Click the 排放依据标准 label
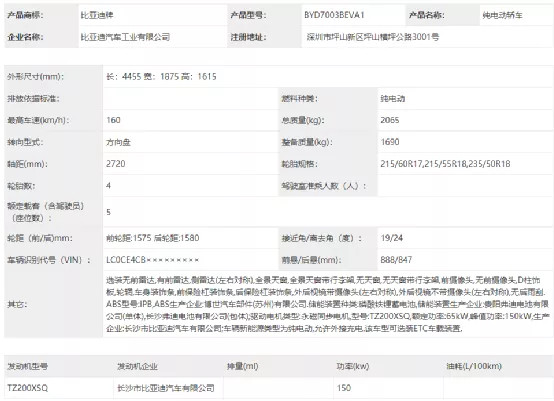 tap(33, 99)
